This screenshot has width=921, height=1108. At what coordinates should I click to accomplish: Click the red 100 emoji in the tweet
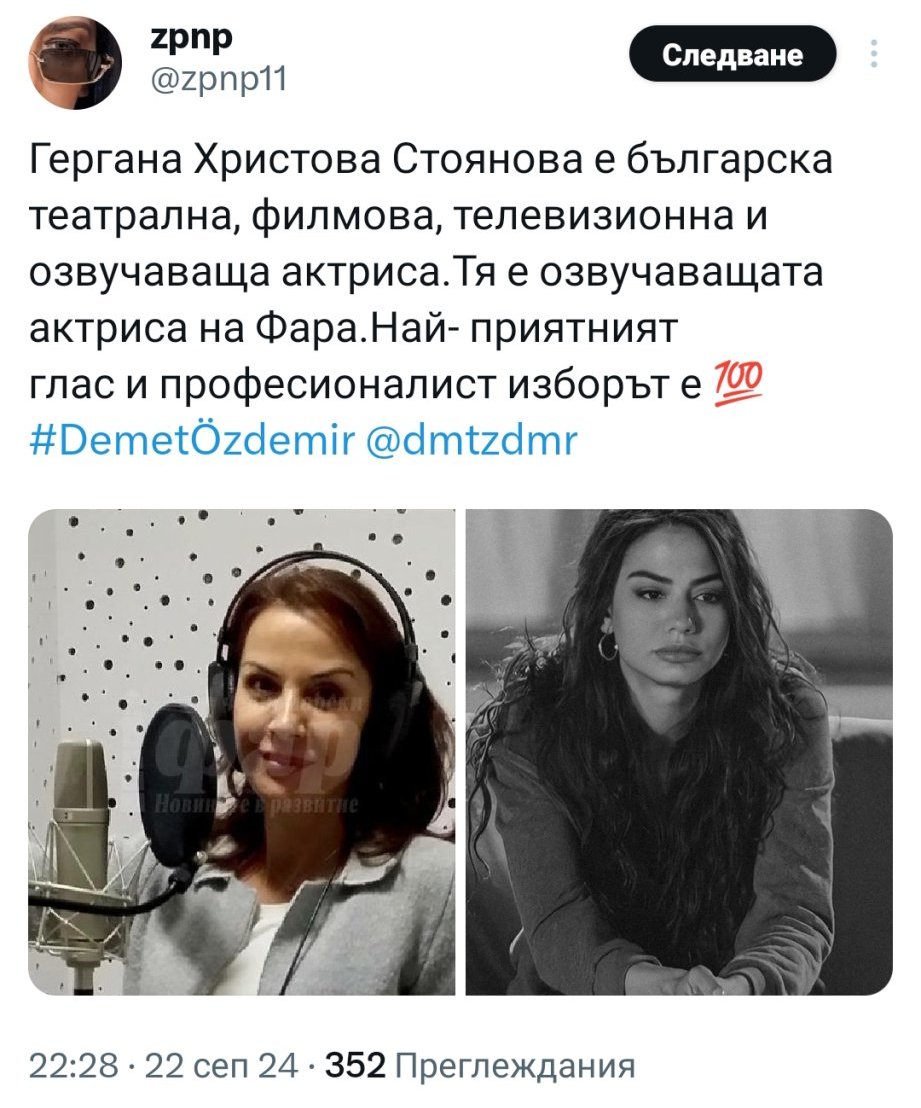741,383
